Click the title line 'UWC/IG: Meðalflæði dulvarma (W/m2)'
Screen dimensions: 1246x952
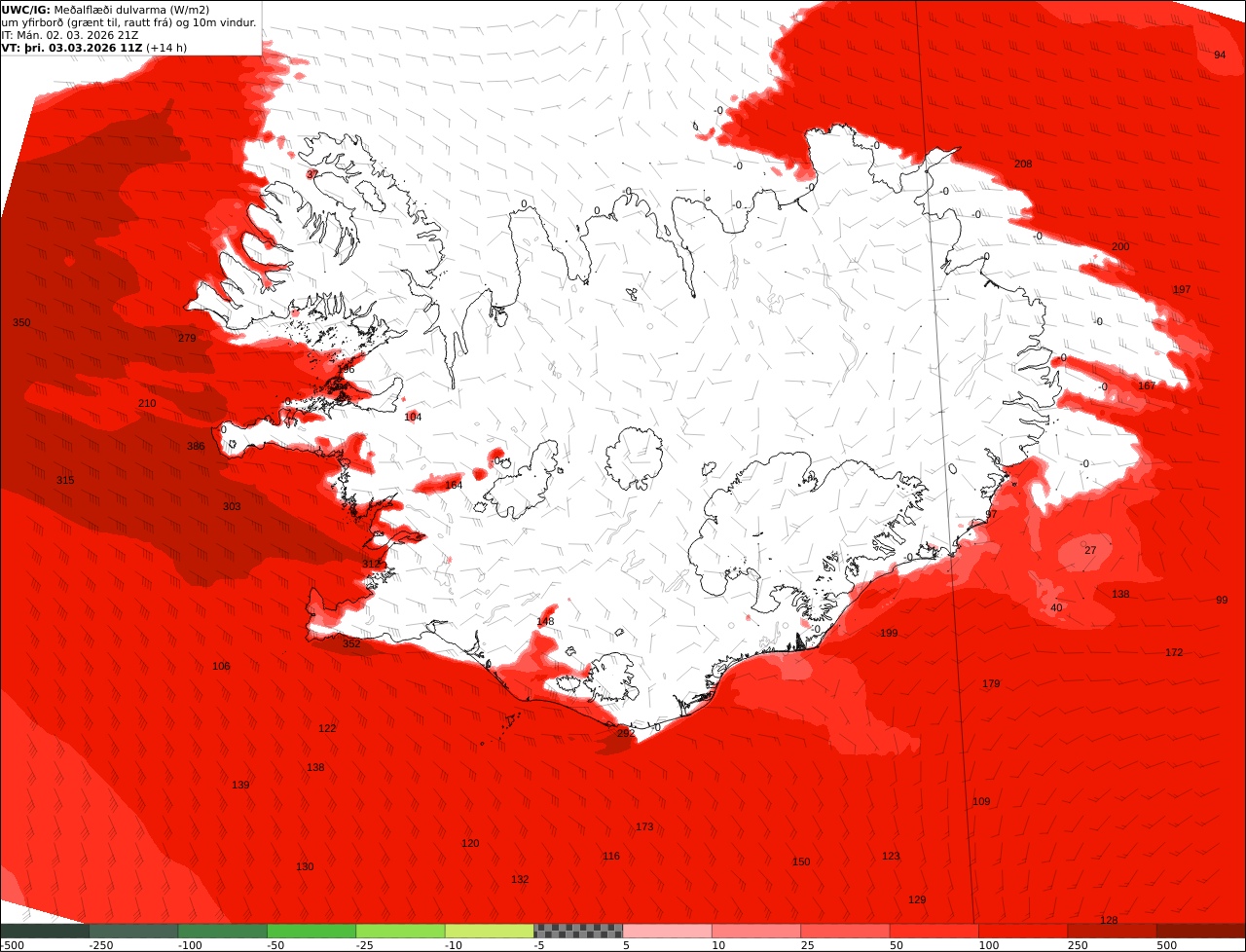pos(105,9)
